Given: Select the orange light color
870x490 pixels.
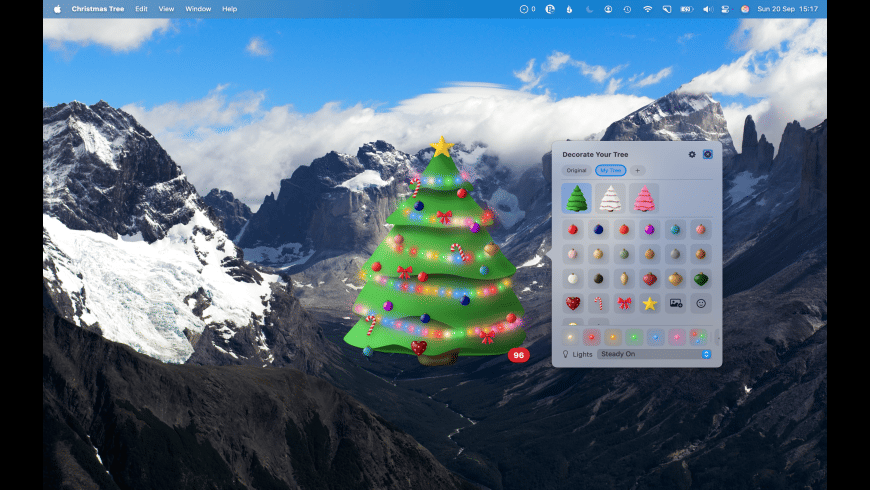Looking at the screenshot, I should pyautogui.click(x=613, y=337).
